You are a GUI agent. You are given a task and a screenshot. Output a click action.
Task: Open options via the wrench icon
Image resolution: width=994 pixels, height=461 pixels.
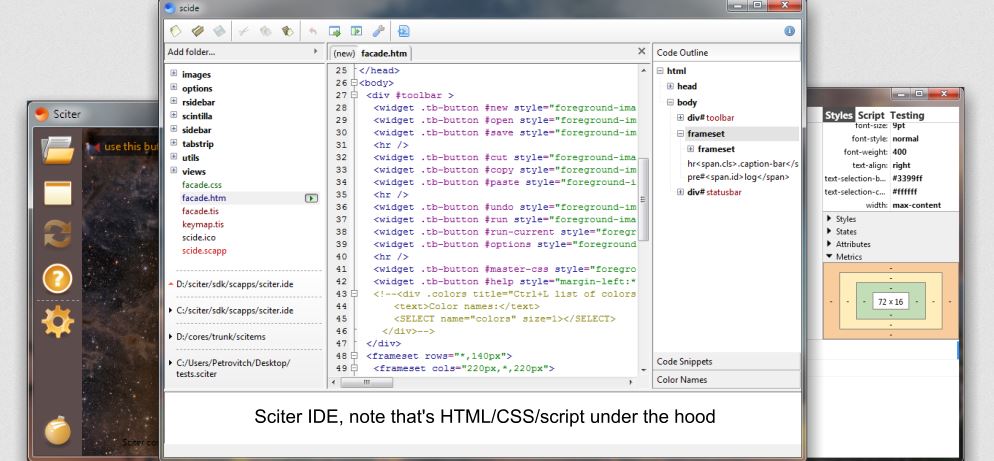(x=378, y=30)
